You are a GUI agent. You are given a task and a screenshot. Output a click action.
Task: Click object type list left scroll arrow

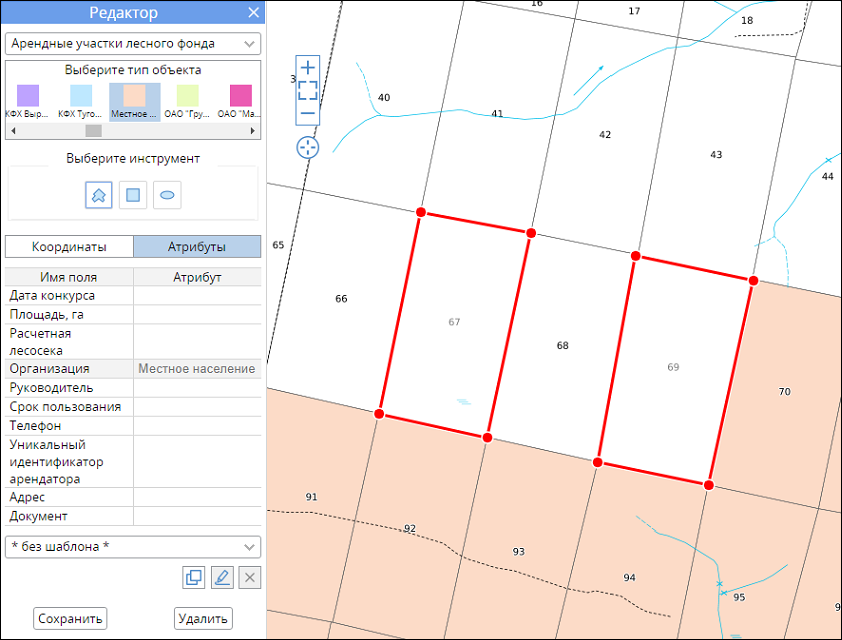coord(13,130)
